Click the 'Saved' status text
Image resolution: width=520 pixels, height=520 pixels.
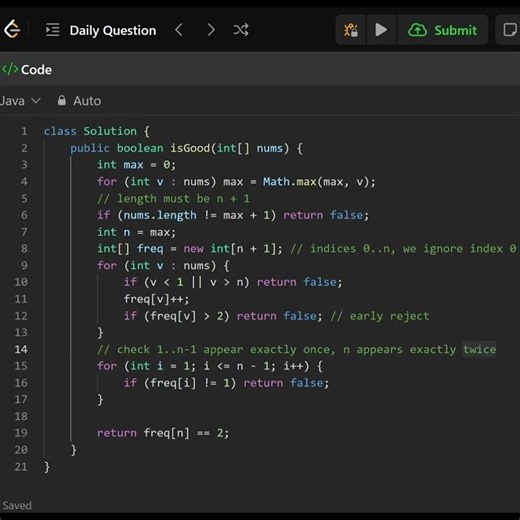pos(17,506)
